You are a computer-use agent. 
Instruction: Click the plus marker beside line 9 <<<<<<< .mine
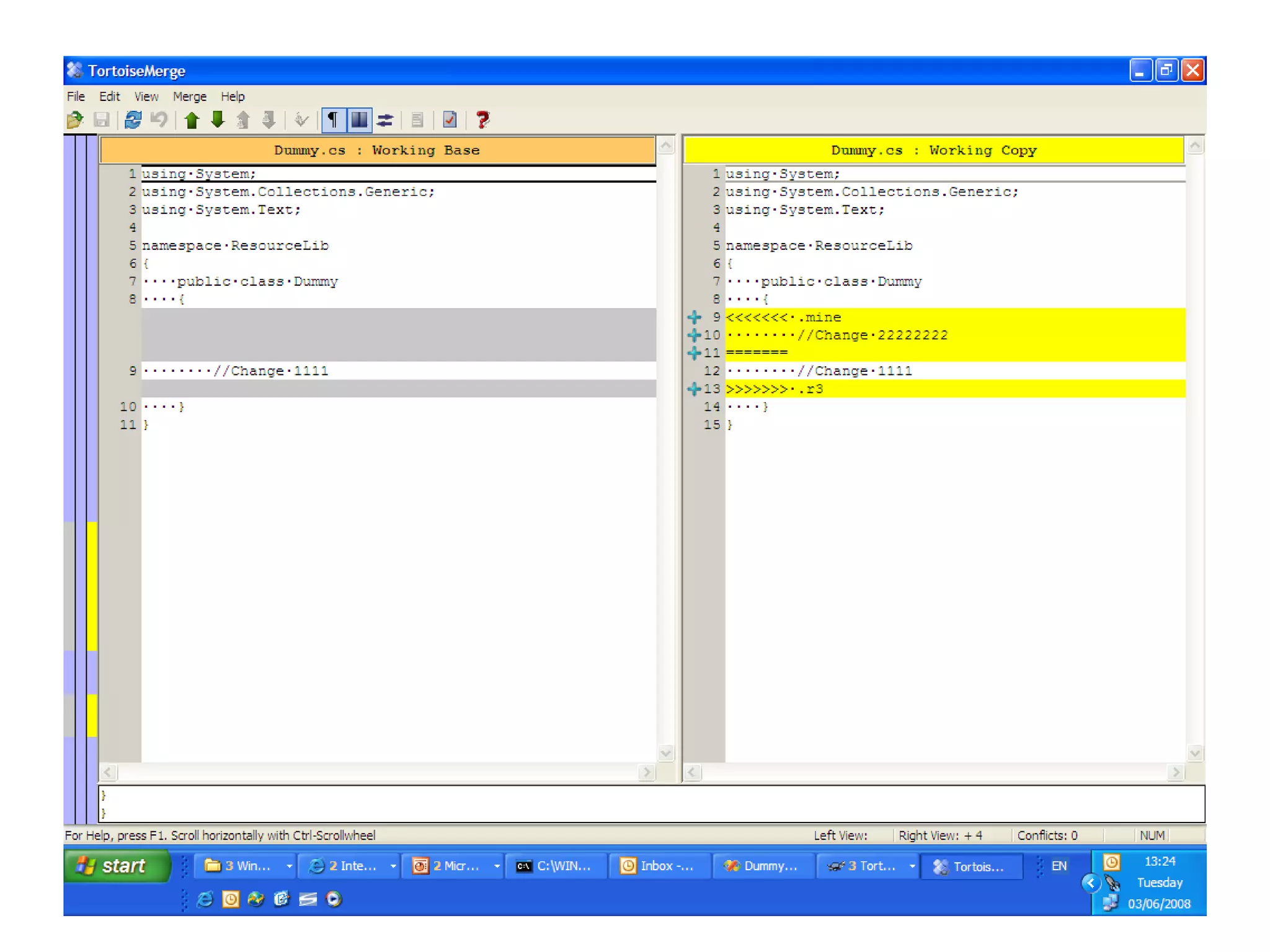(694, 317)
